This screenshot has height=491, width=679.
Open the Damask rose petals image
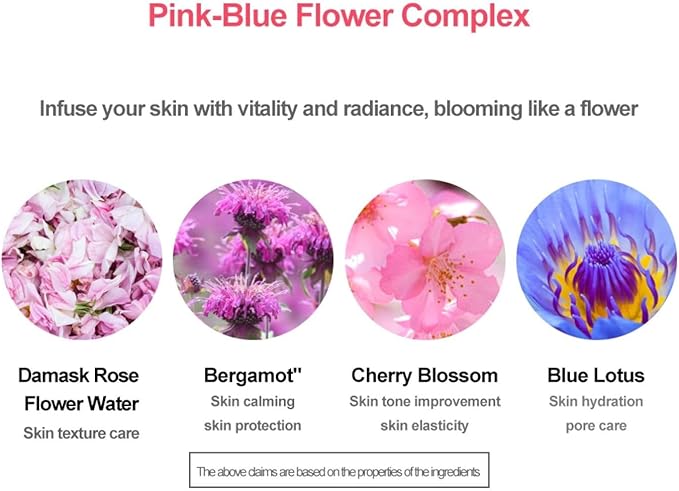(x=81, y=259)
